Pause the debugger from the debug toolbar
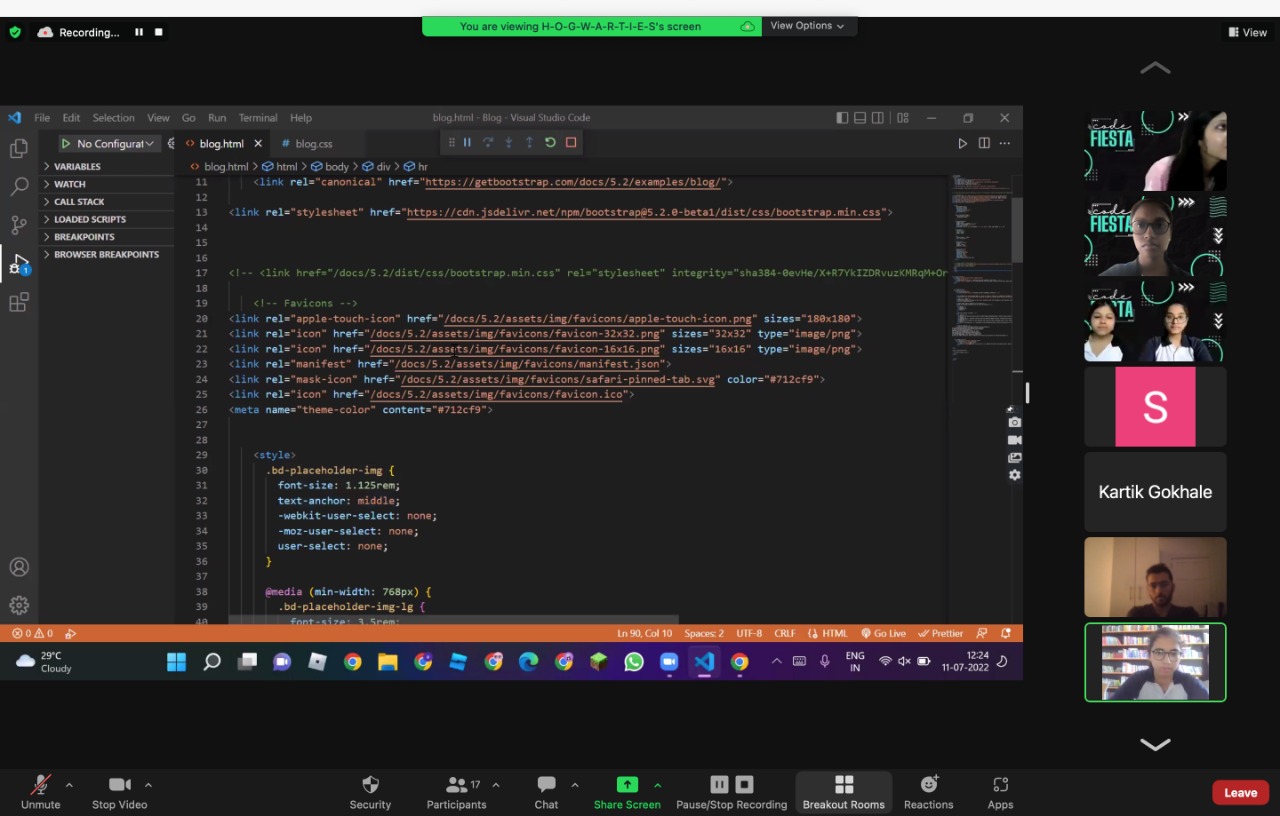This screenshot has height=816, width=1280. [467, 143]
